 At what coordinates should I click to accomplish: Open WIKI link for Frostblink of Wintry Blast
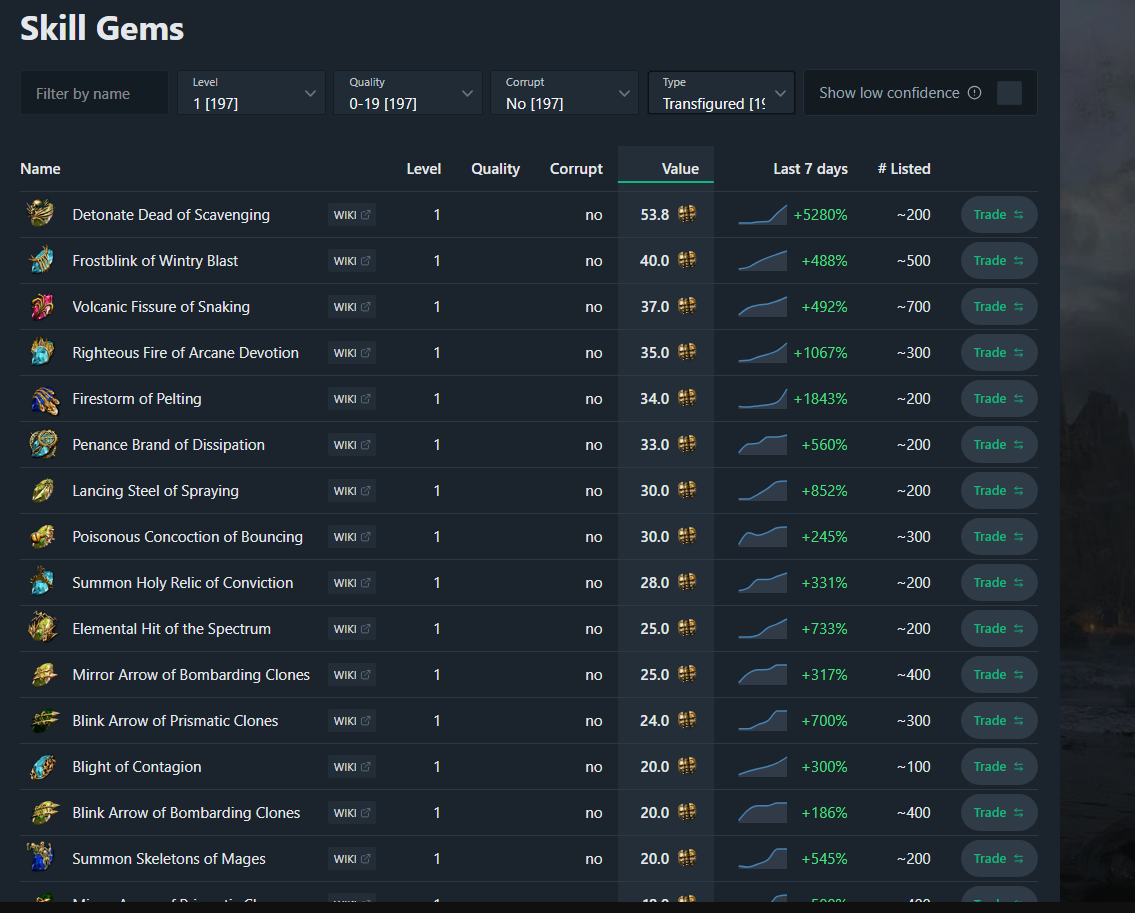pos(352,261)
